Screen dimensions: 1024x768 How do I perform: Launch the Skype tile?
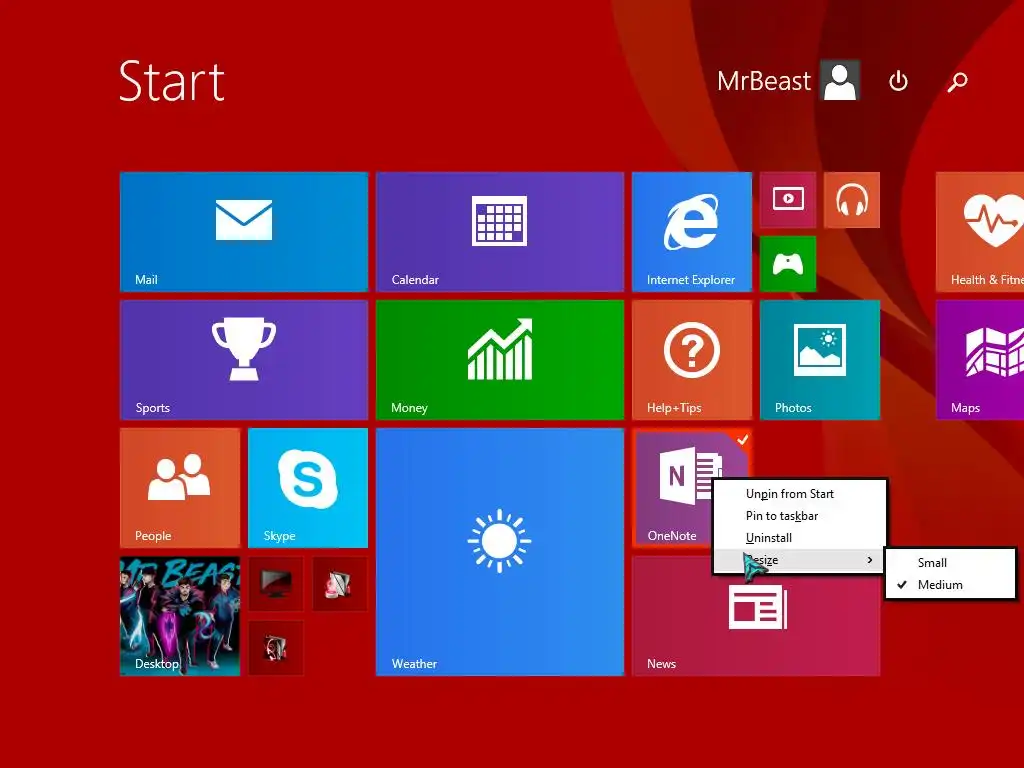click(x=308, y=488)
